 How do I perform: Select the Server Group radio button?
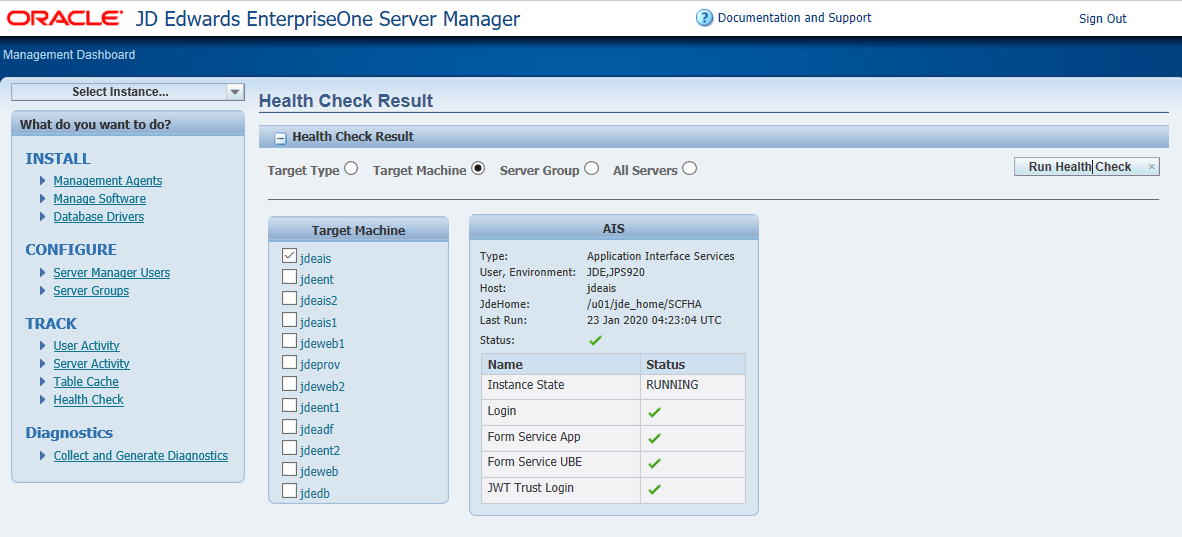tap(591, 169)
